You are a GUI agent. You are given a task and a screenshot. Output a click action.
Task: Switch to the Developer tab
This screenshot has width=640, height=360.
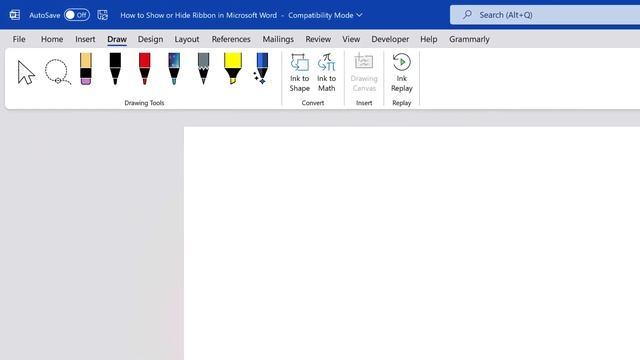(x=390, y=39)
